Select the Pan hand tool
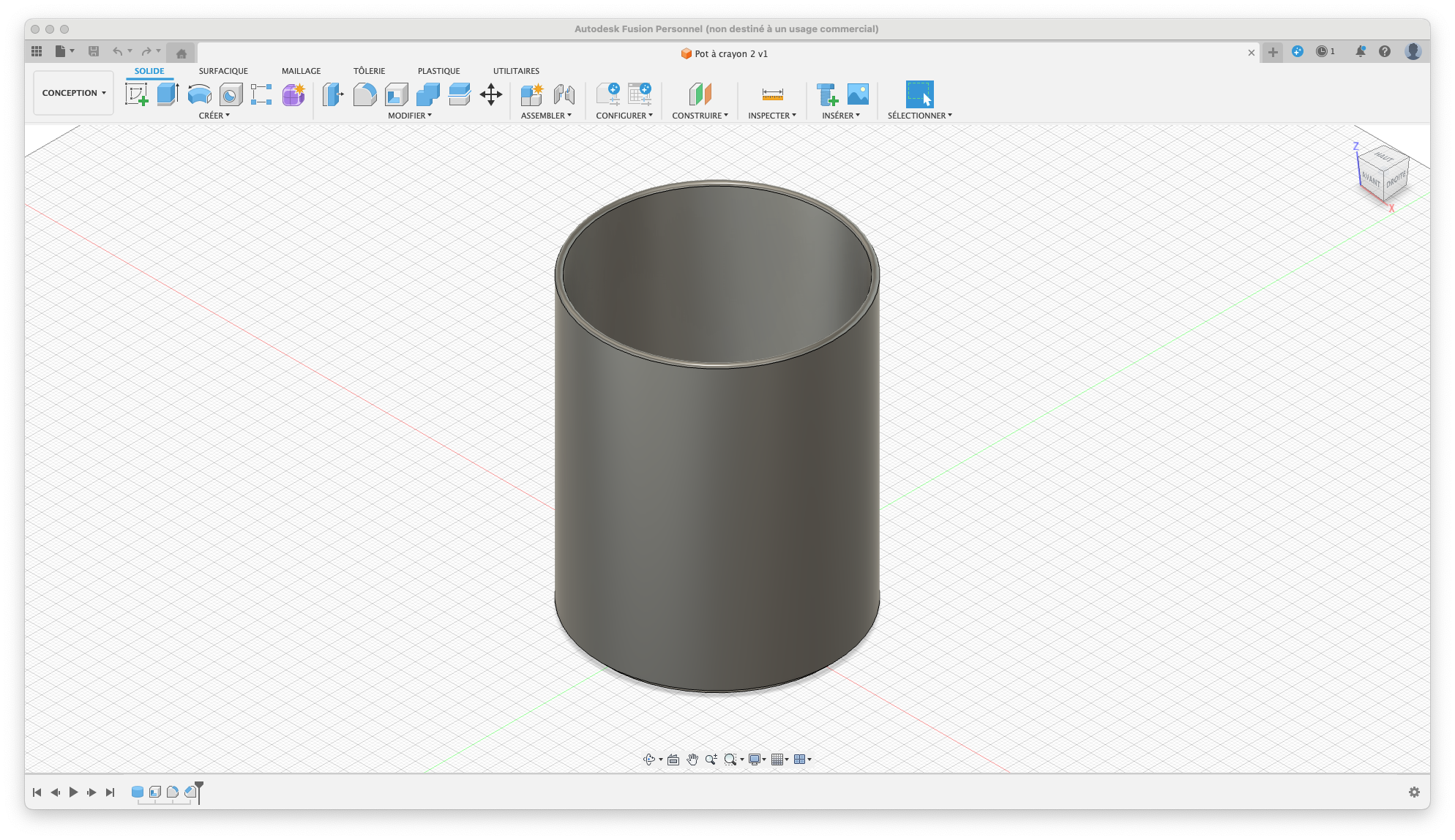The width and height of the screenshot is (1455, 840). 692,760
